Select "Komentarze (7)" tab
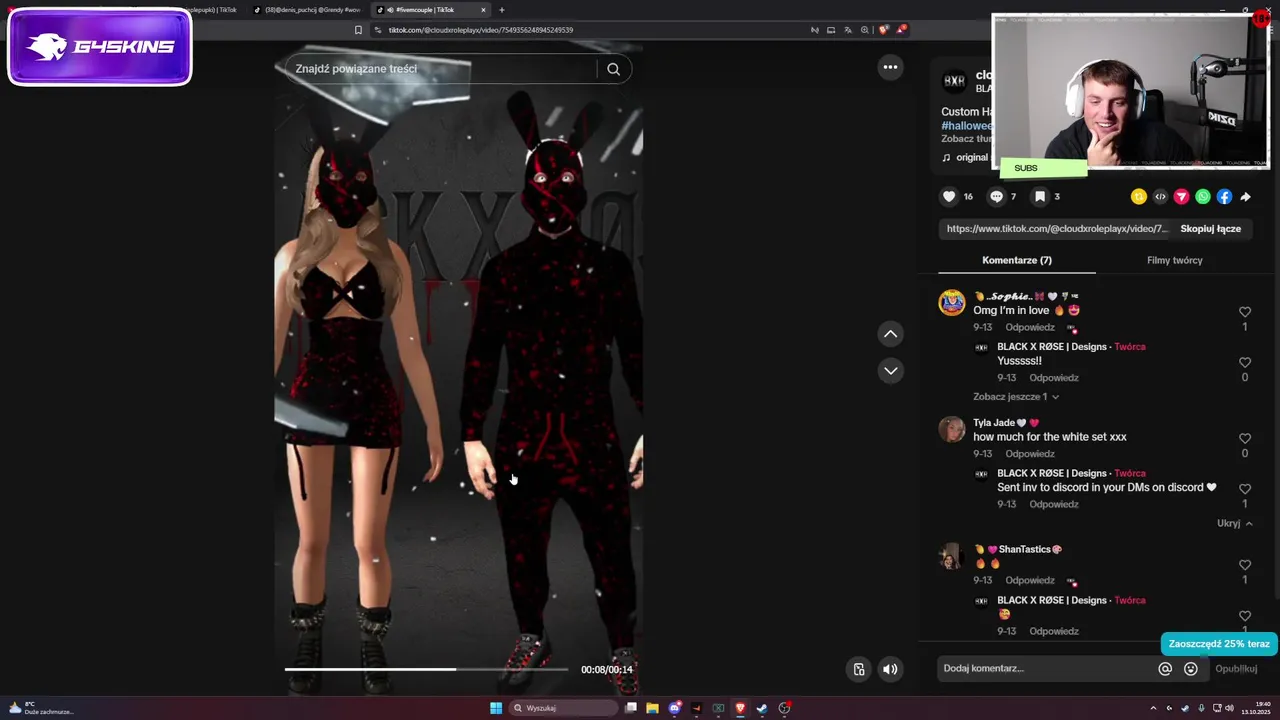 (x=1017, y=260)
